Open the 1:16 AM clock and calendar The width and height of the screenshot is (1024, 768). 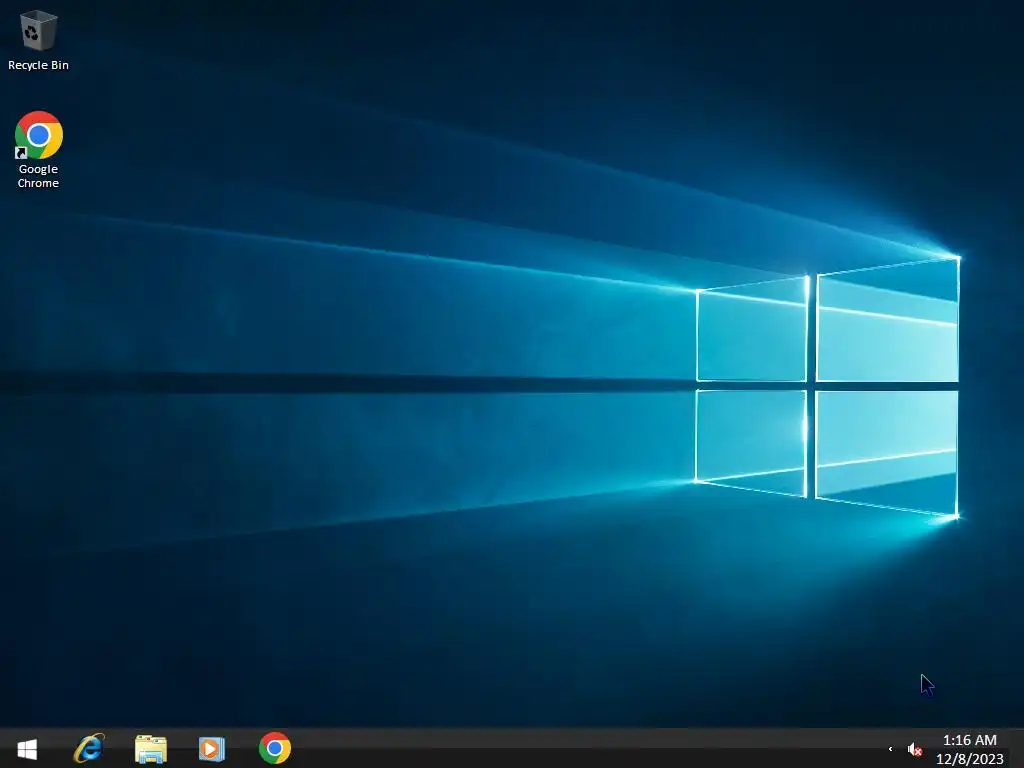970,749
